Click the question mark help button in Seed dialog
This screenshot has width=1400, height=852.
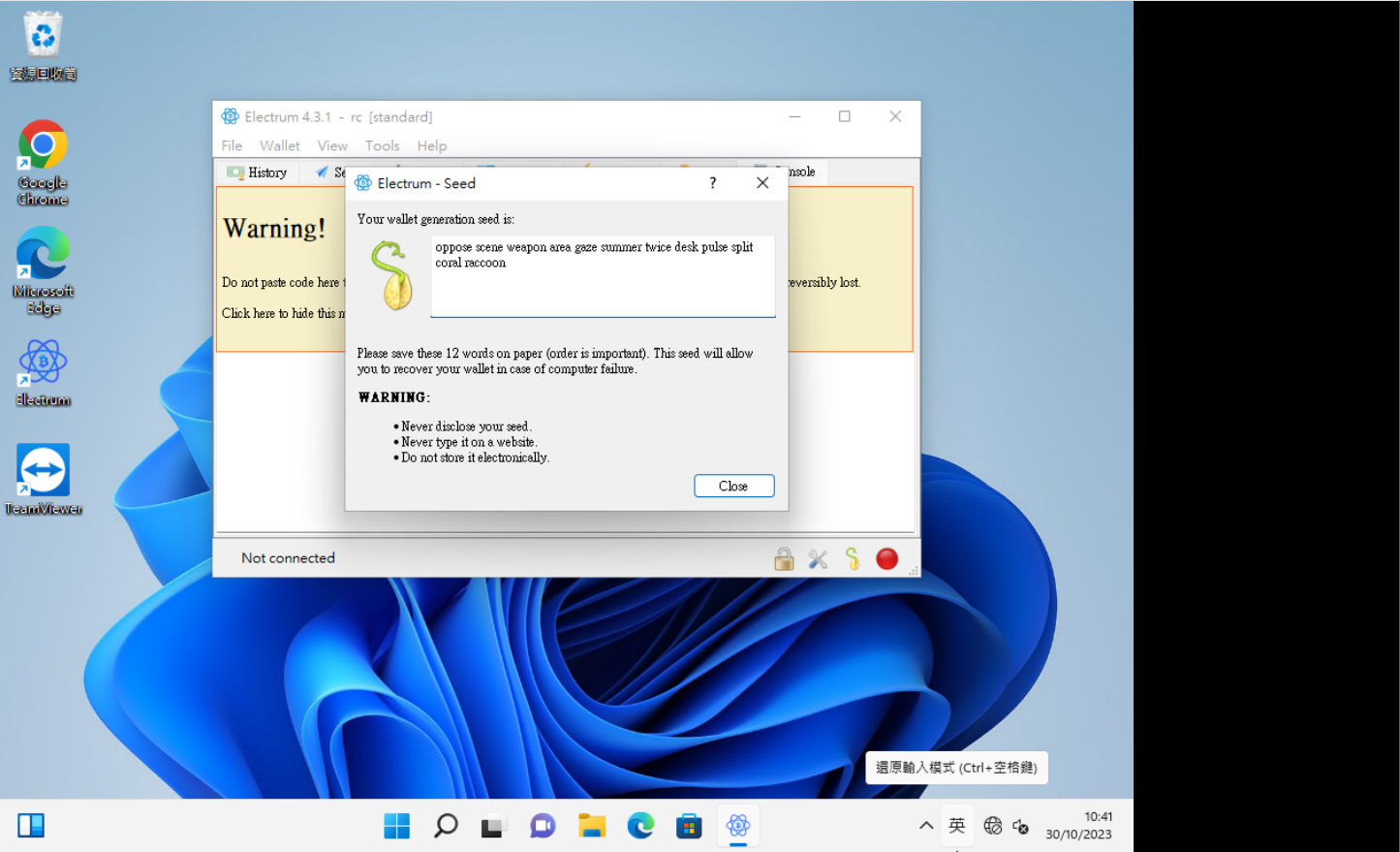coord(713,183)
